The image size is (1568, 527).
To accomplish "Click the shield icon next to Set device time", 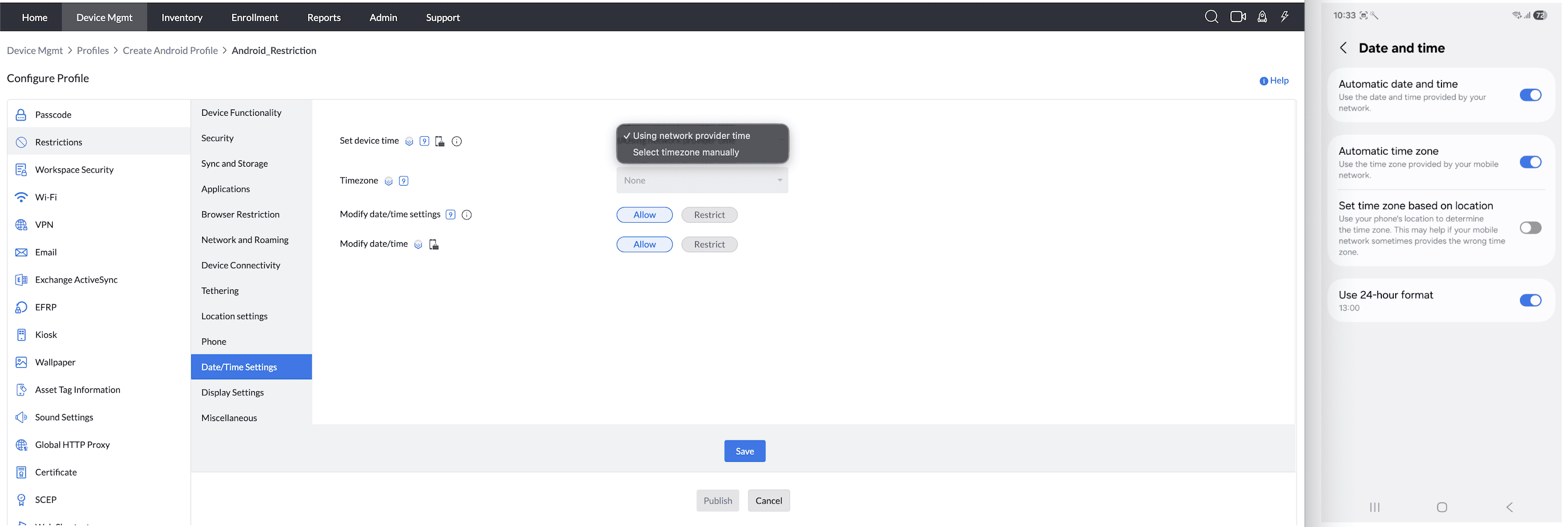I will tap(409, 141).
